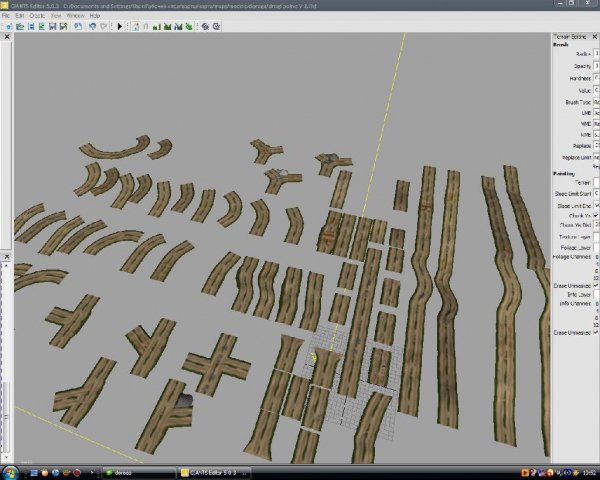Open the Terrain painting dropdown

596,183
